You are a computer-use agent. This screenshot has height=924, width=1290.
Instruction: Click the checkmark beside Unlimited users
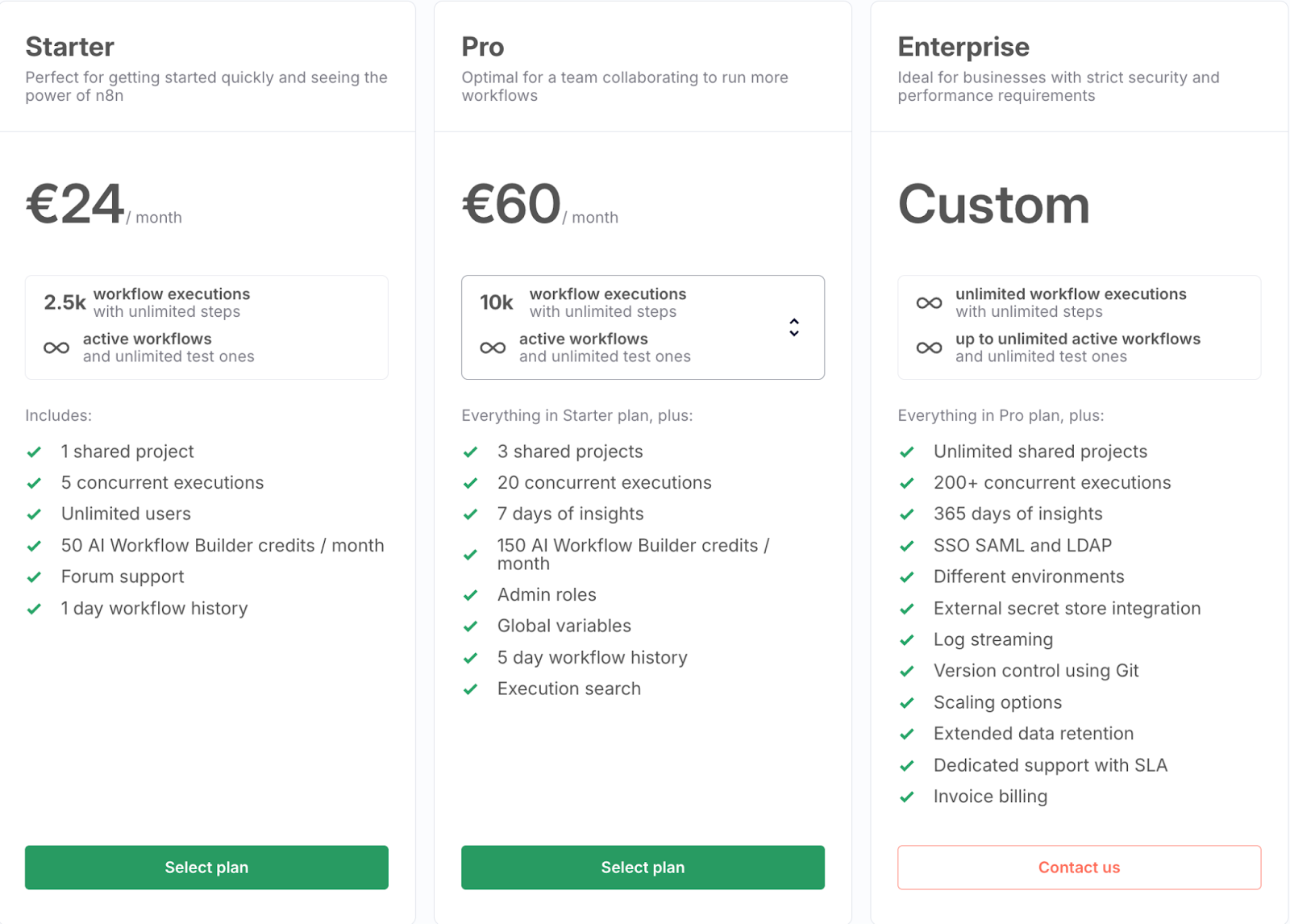(35, 514)
